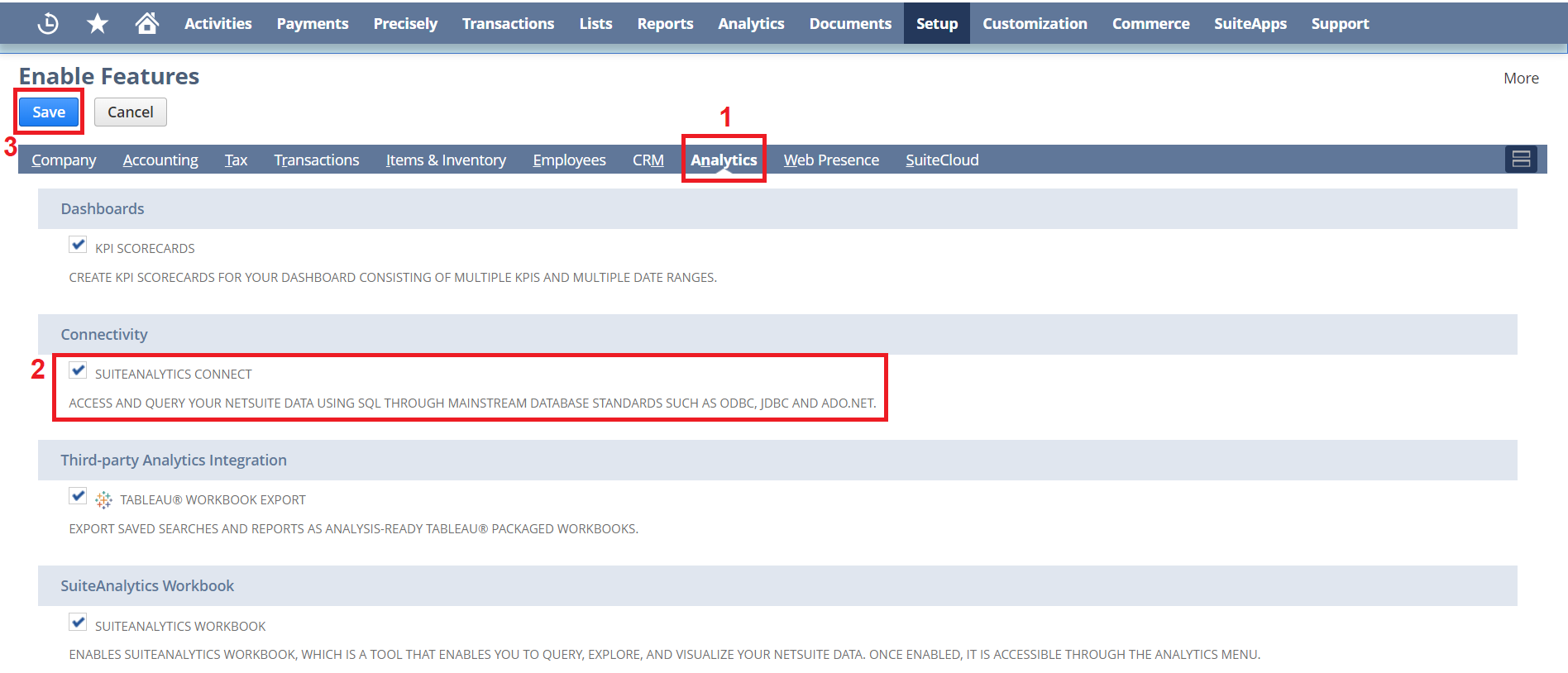
Task: Open the Reports menu
Action: click(665, 24)
